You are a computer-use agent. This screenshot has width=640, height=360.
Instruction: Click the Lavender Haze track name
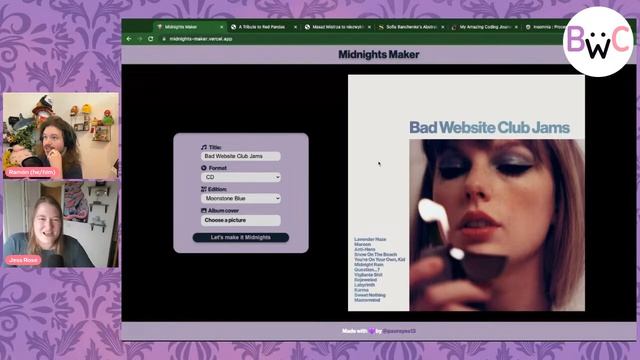click(x=370, y=239)
